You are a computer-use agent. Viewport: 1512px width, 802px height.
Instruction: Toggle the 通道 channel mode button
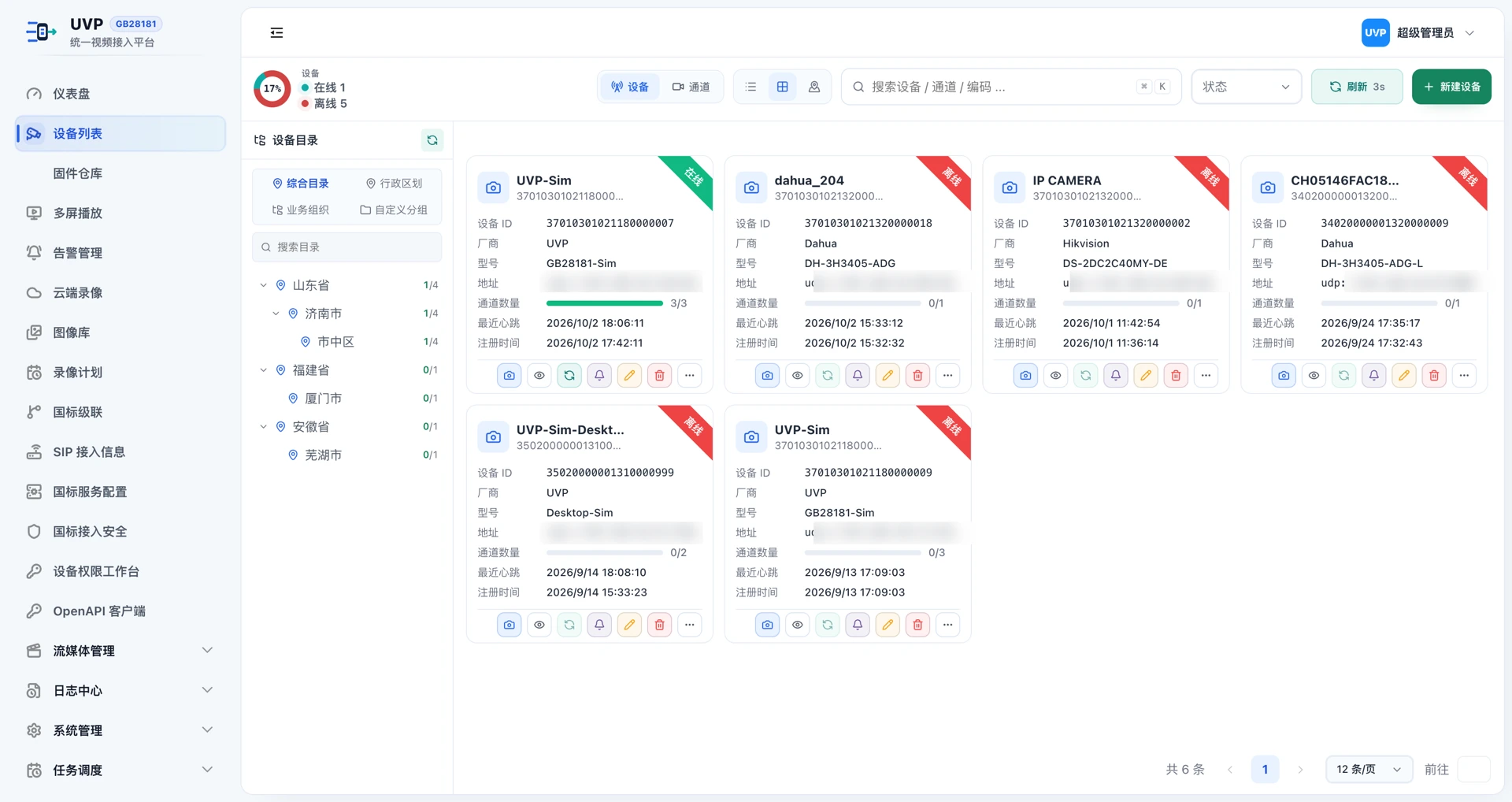coord(691,87)
